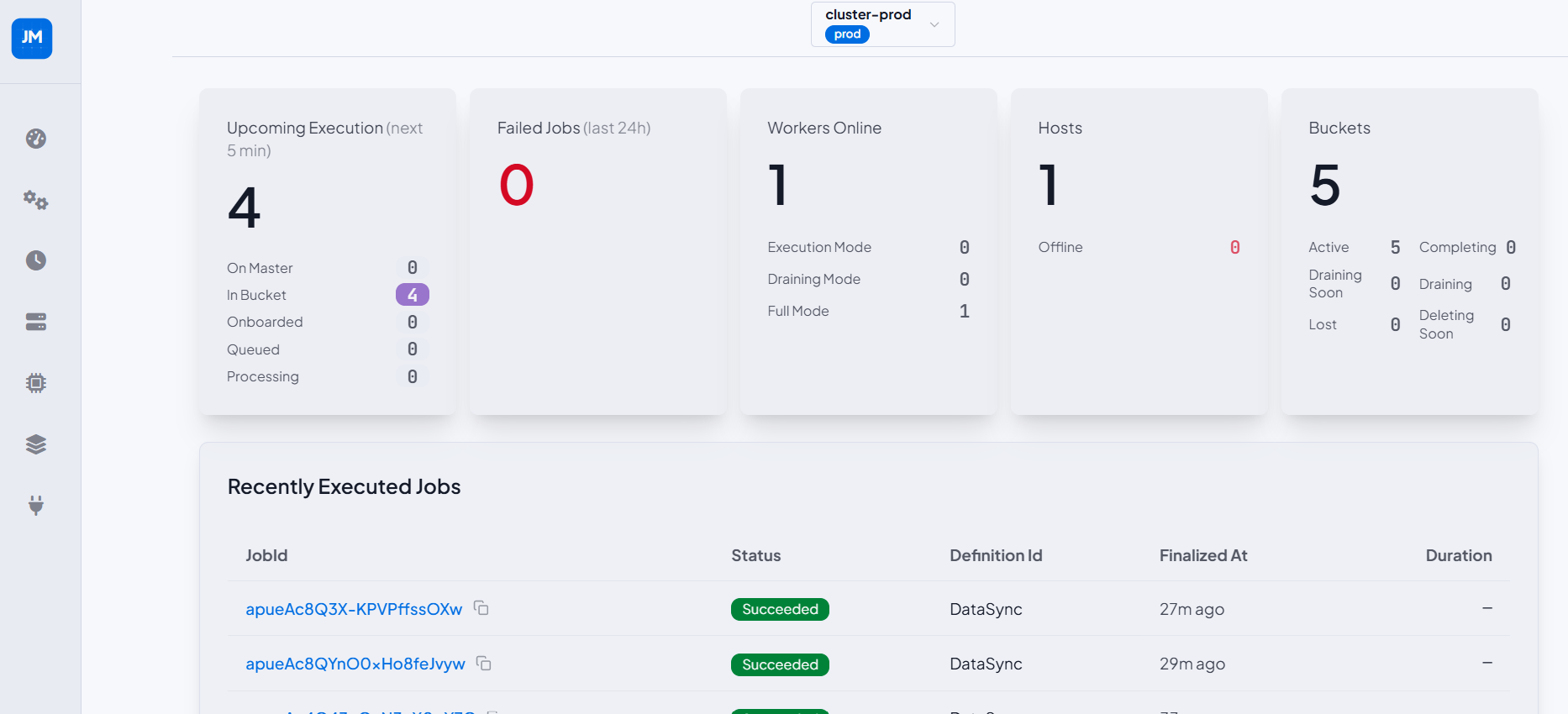The width and height of the screenshot is (1568, 714).
Task: Open job apueAc8Q3X-KPVPffssOXw link
Action: click(x=354, y=609)
